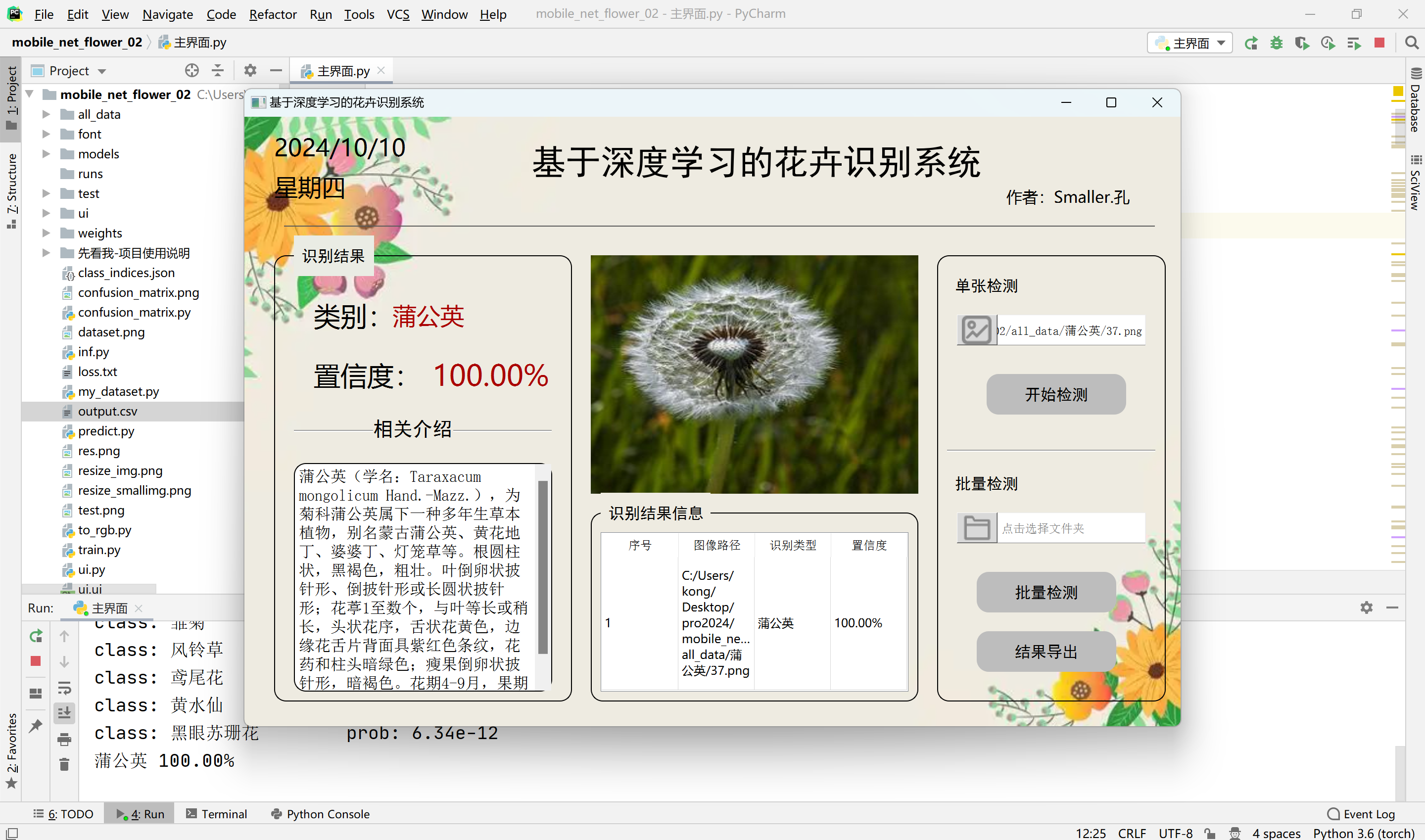1425x840 pixels.
Task: Stop the running process with red square
Action: (x=1379, y=43)
